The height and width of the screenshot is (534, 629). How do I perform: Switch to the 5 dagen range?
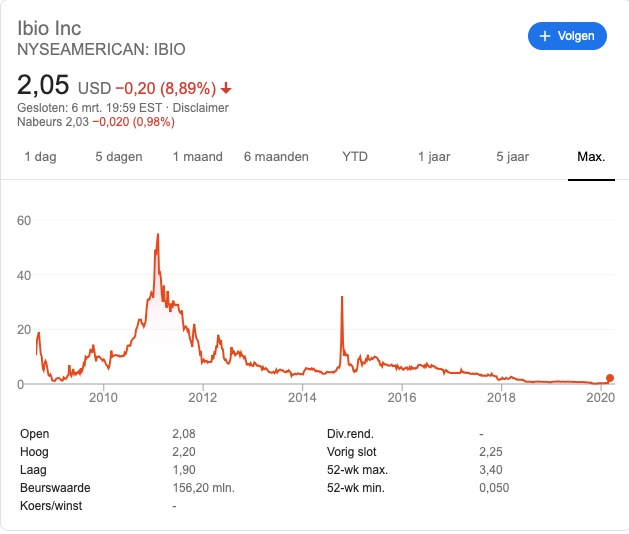click(119, 157)
